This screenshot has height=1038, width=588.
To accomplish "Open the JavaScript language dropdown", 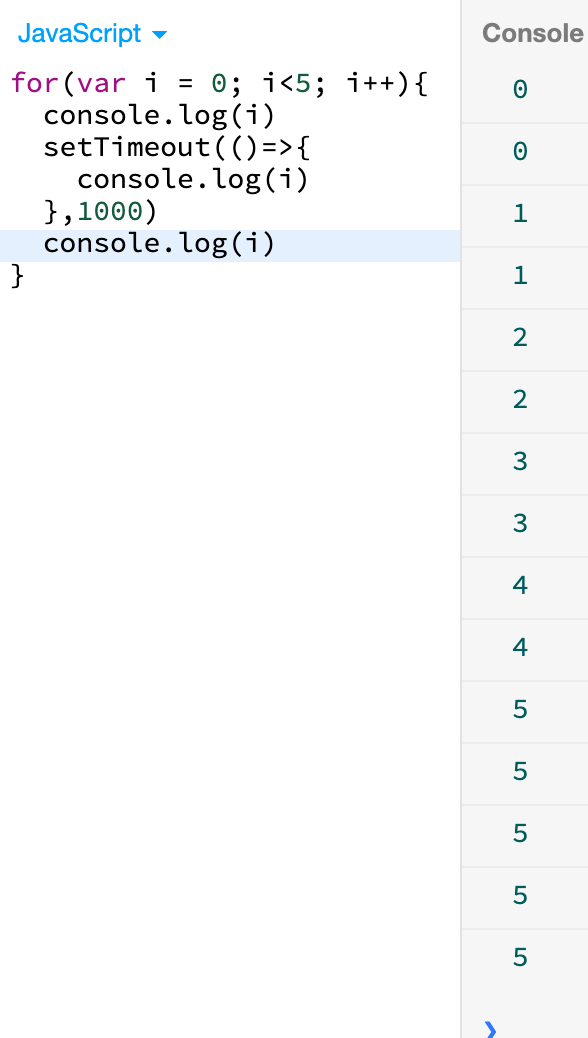I will [x=92, y=33].
